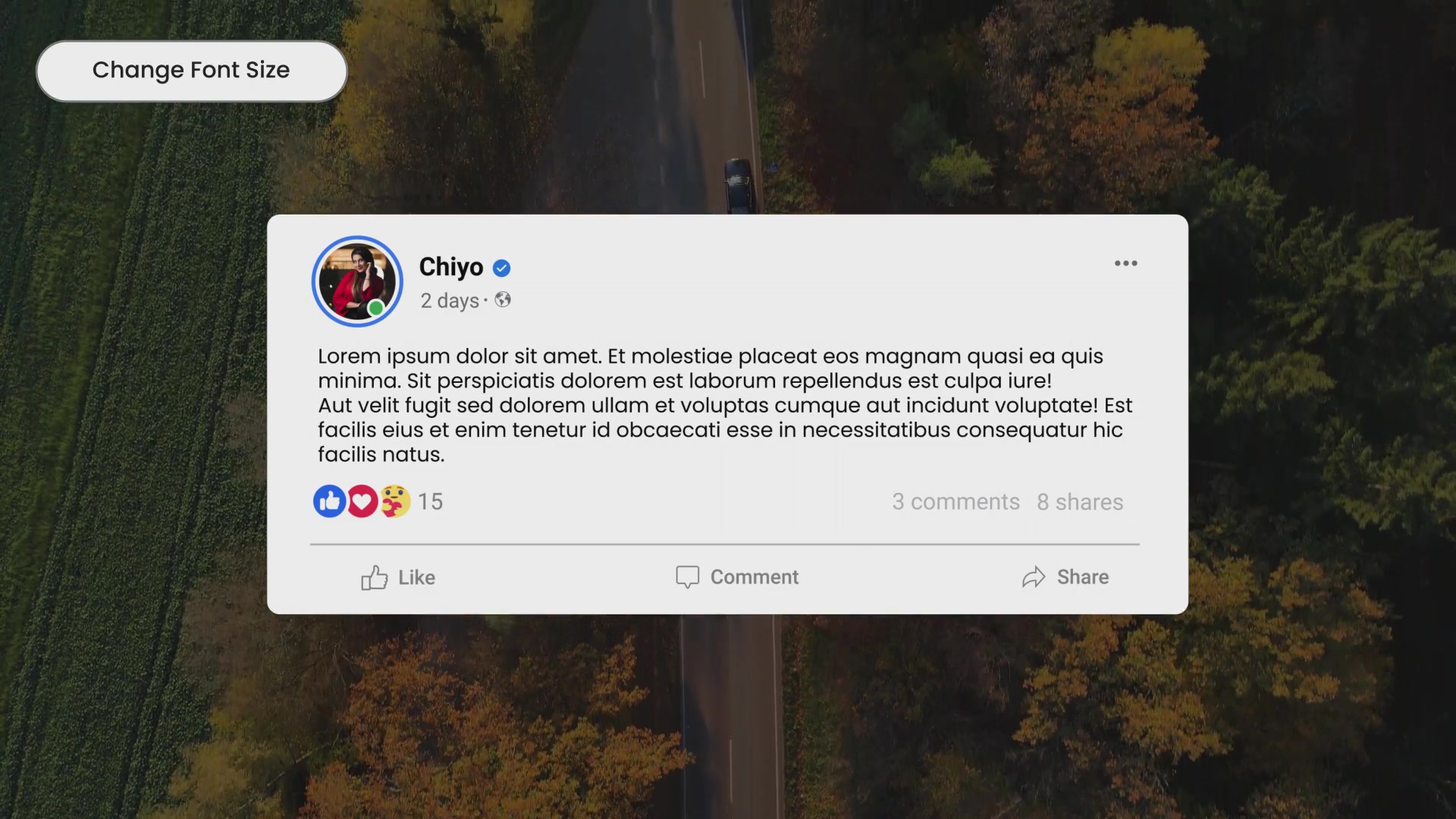
Task: Click the care hug emoji reaction
Action: [x=395, y=501]
